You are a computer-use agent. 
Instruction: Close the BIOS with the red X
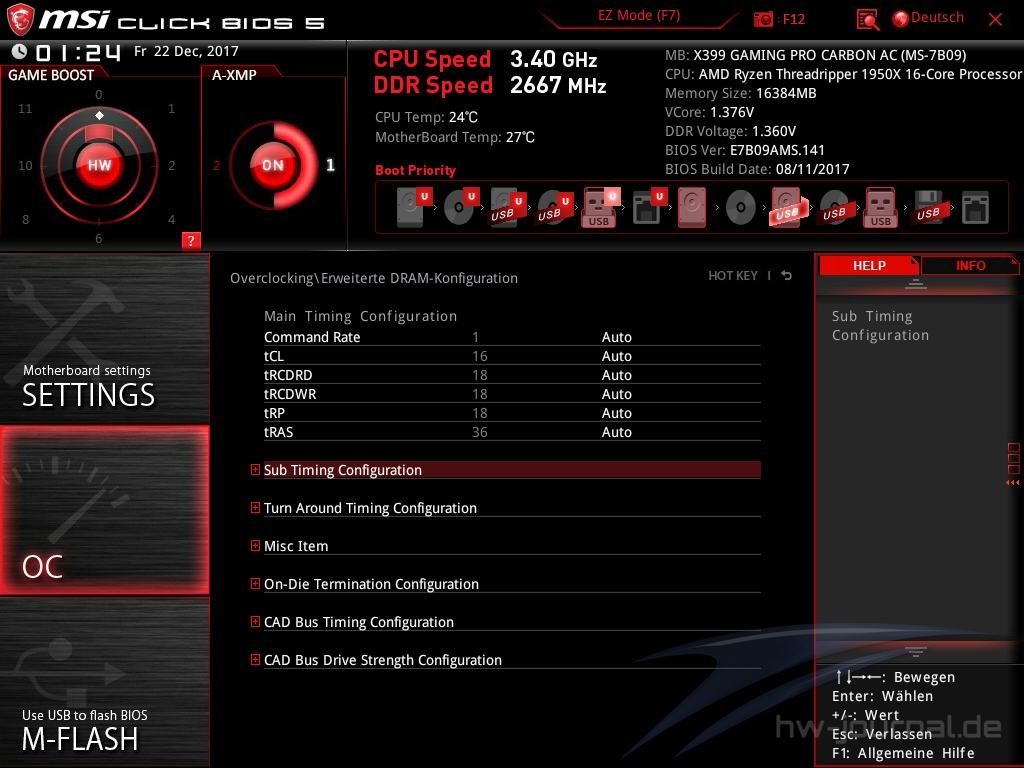995,20
